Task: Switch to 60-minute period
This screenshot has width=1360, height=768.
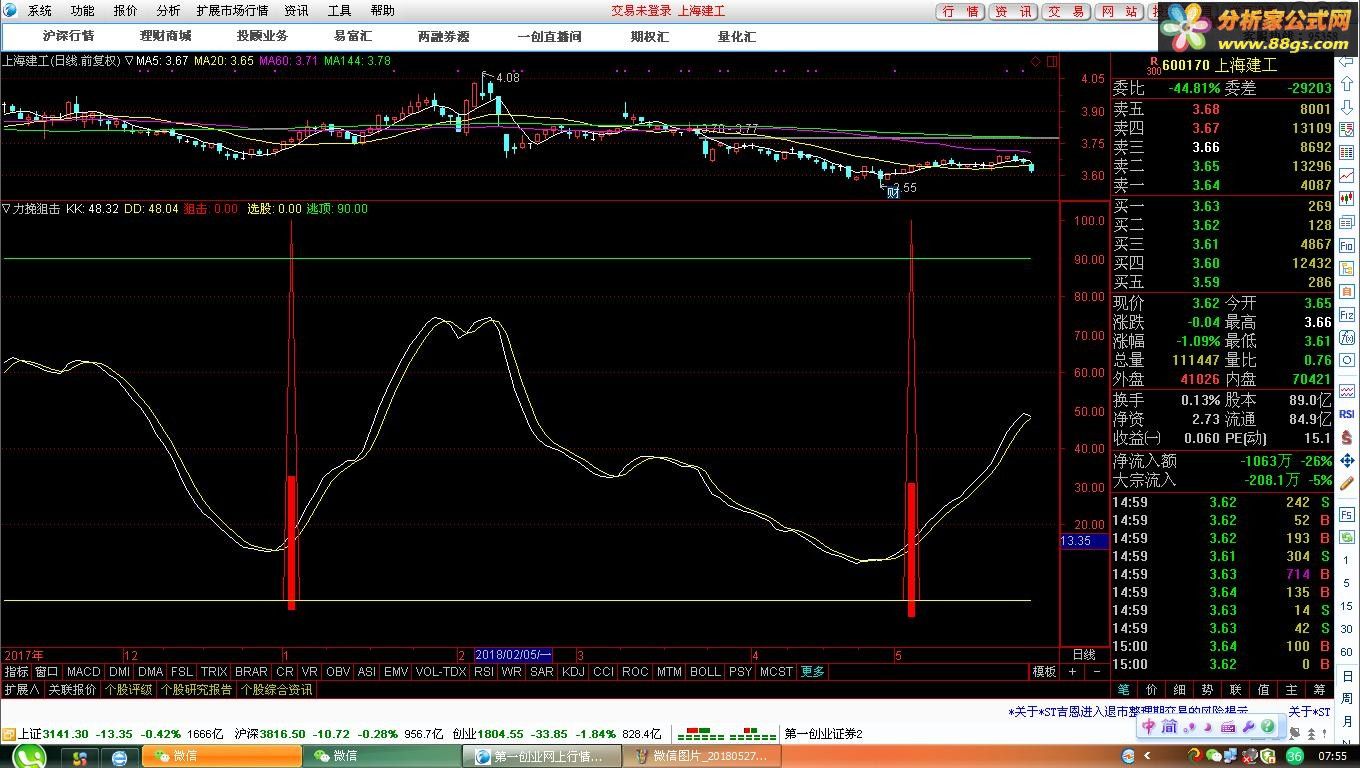Action: point(1347,652)
